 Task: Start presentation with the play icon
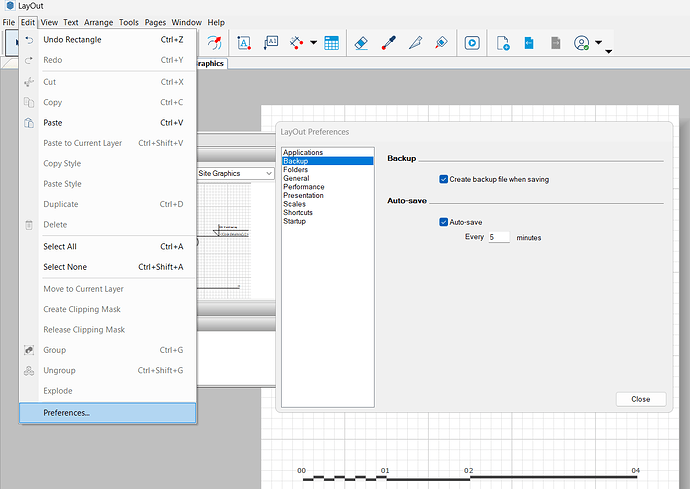[x=471, y=43]
